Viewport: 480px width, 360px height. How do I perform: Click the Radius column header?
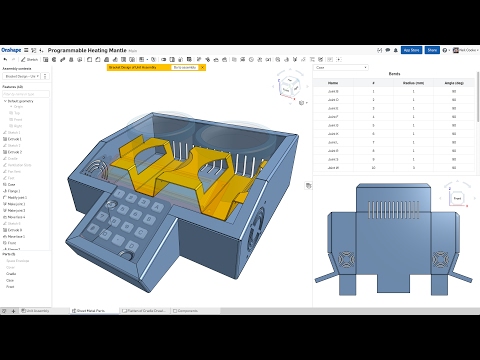413,83
